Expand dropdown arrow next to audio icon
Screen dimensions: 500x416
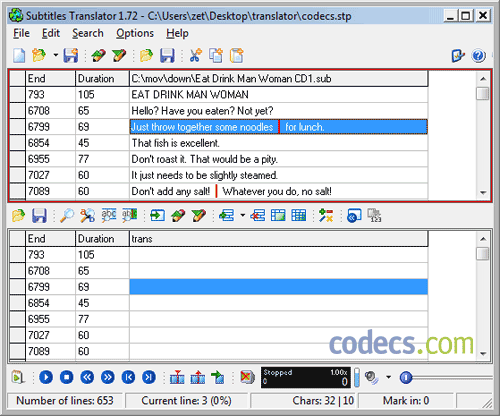pos(388,377)
